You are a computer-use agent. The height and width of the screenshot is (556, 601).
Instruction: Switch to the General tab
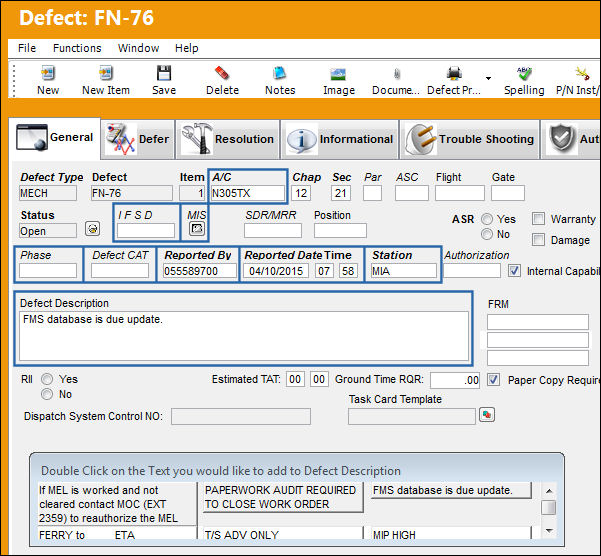pos(55,138)
